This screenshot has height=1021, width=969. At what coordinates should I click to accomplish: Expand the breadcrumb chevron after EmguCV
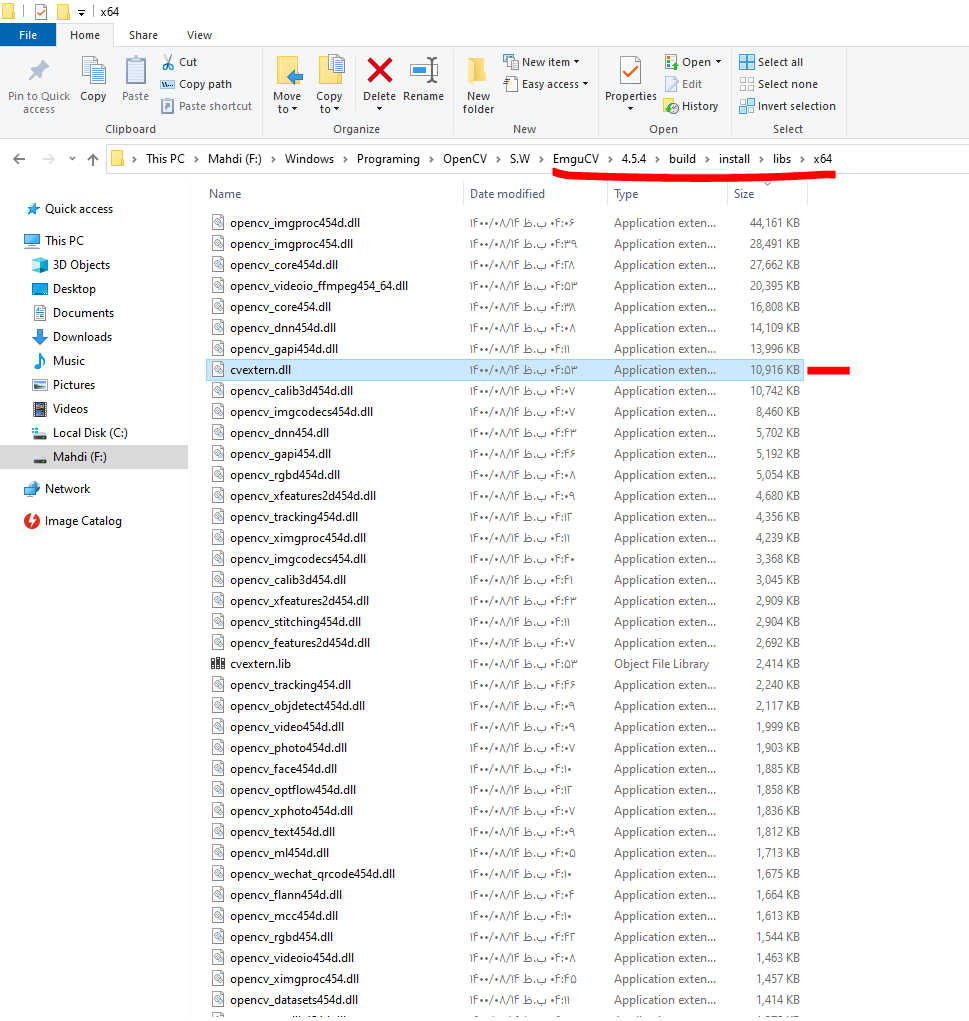(609, 158)
